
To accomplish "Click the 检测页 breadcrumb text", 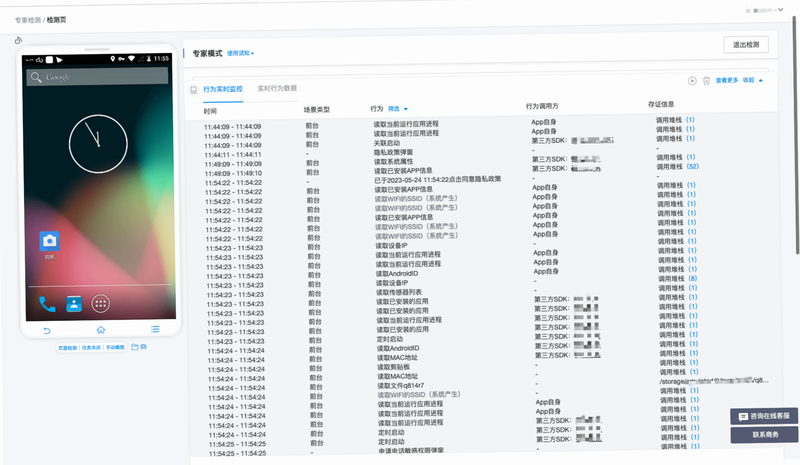I will [x=56, y=20].
